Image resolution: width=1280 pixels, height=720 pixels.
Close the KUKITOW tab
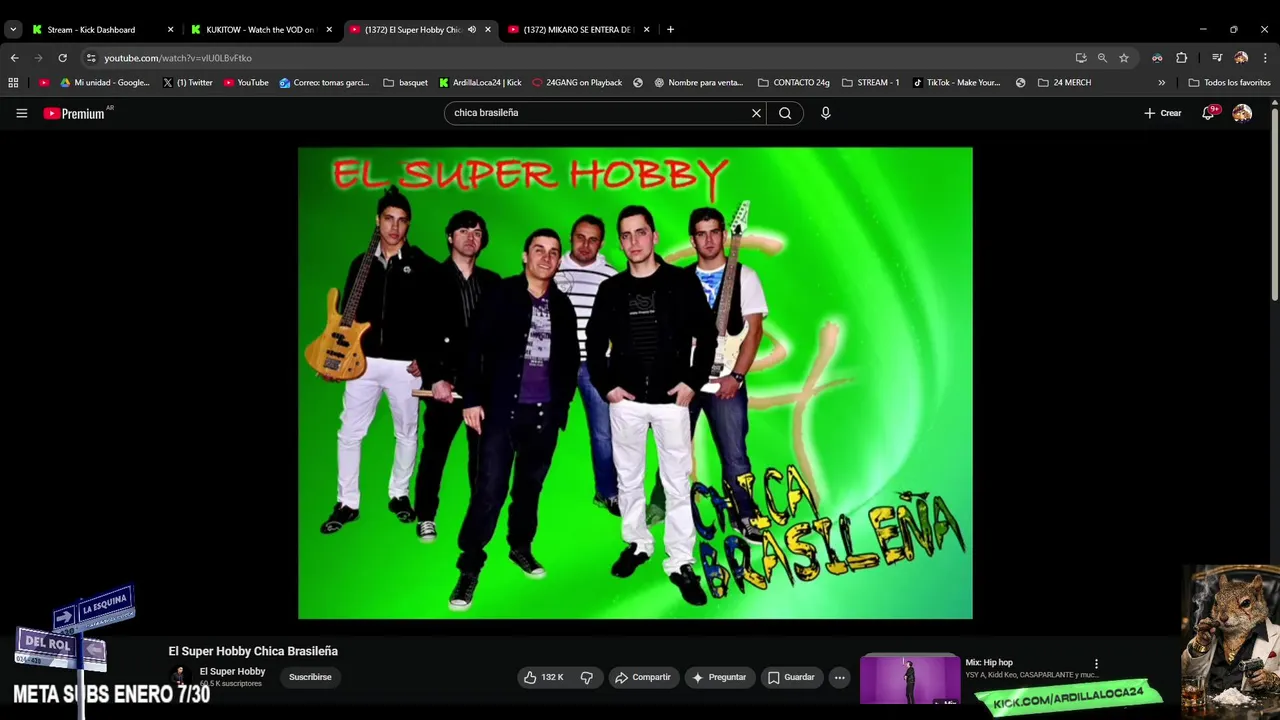[x=329, y=30]
